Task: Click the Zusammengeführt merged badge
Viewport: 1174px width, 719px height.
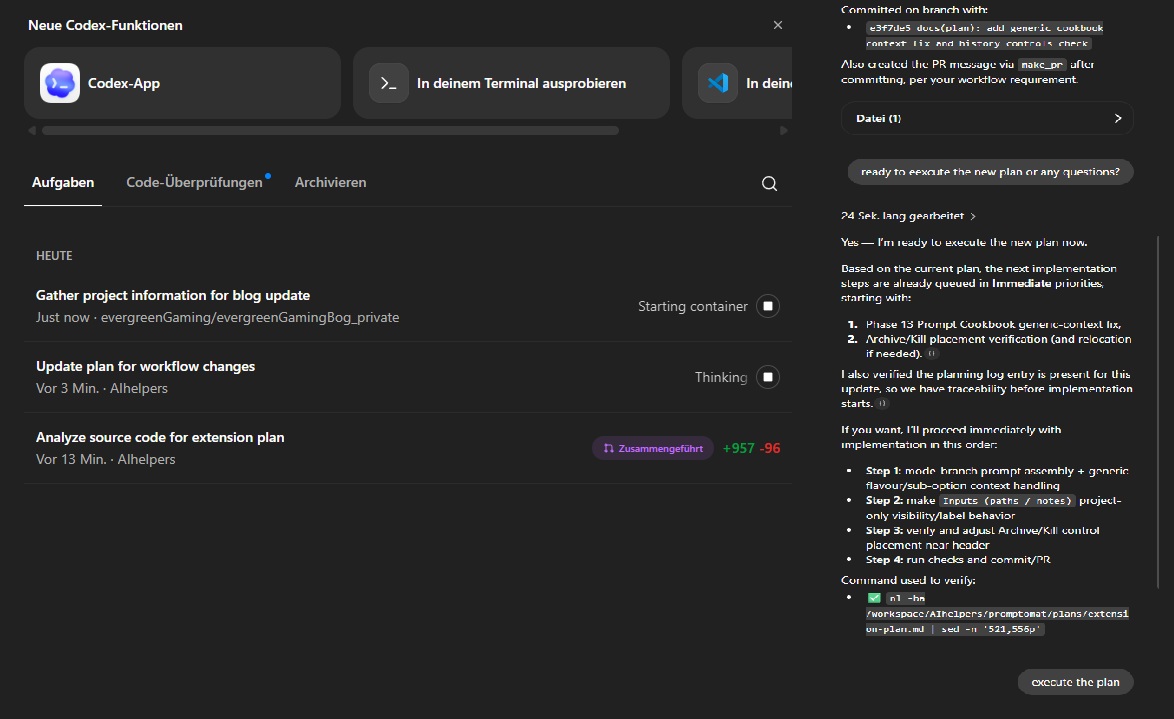Action: point(653,449)
